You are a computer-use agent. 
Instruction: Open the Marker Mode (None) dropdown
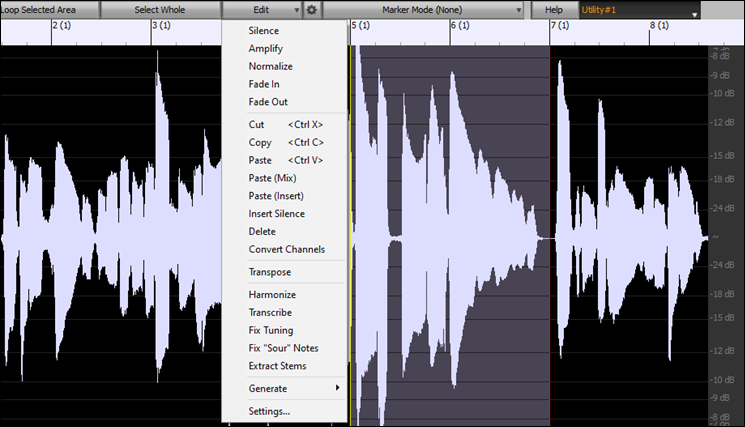tap(425, 10)
